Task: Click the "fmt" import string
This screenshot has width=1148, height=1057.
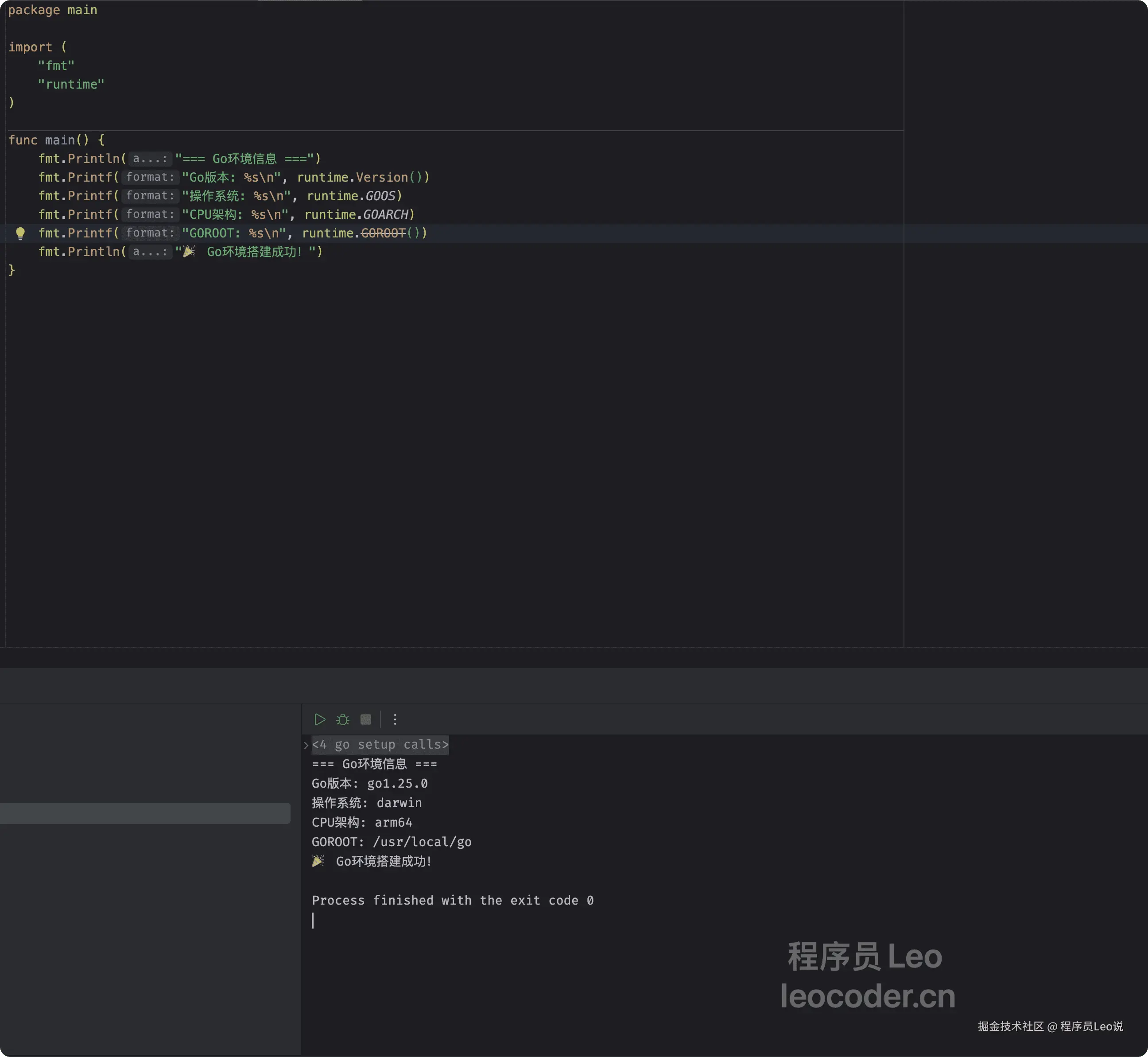Action: [x=56, y=66]
